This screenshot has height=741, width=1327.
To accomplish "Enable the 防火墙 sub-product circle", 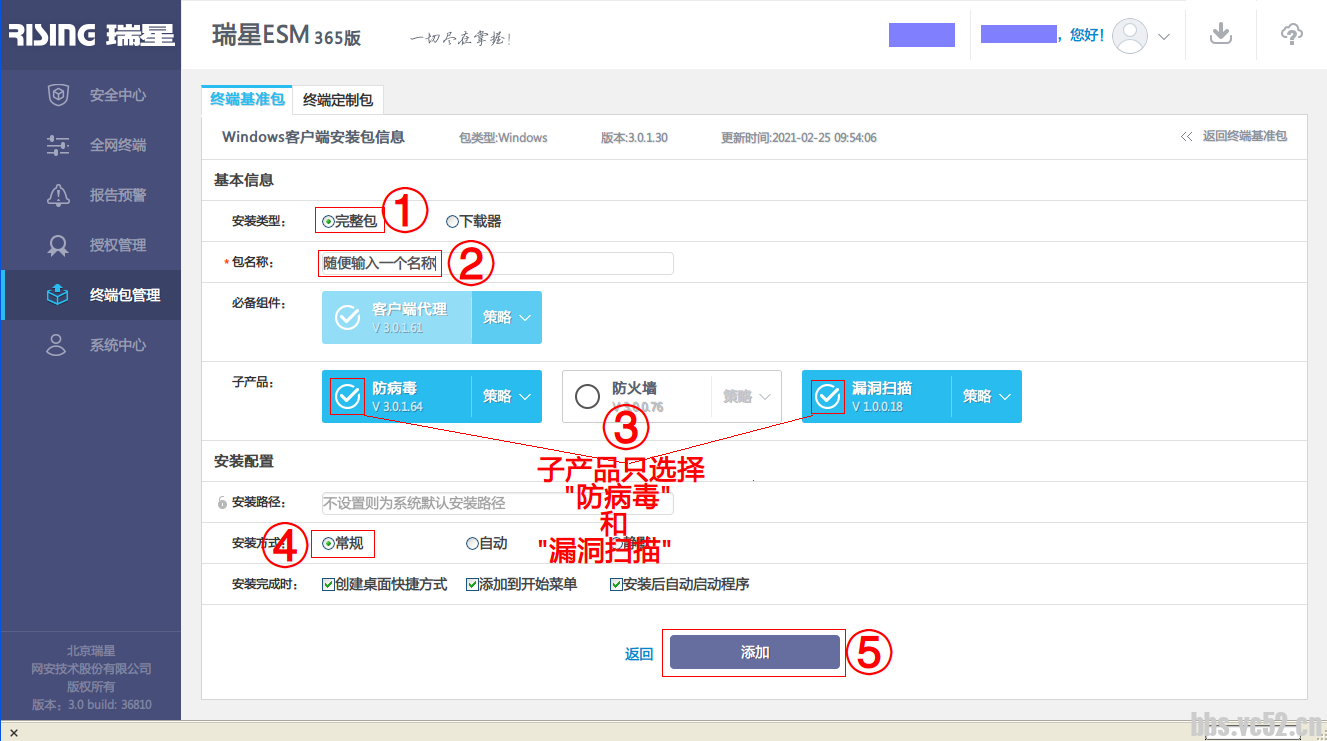I will 588,396.
